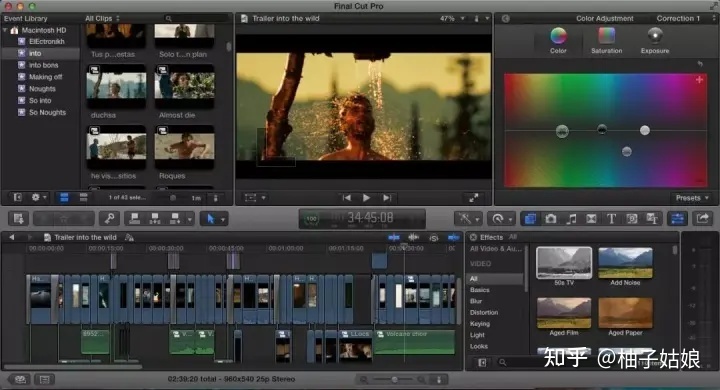Open the 47% viewer zoom dropdown

pos(452,18)
